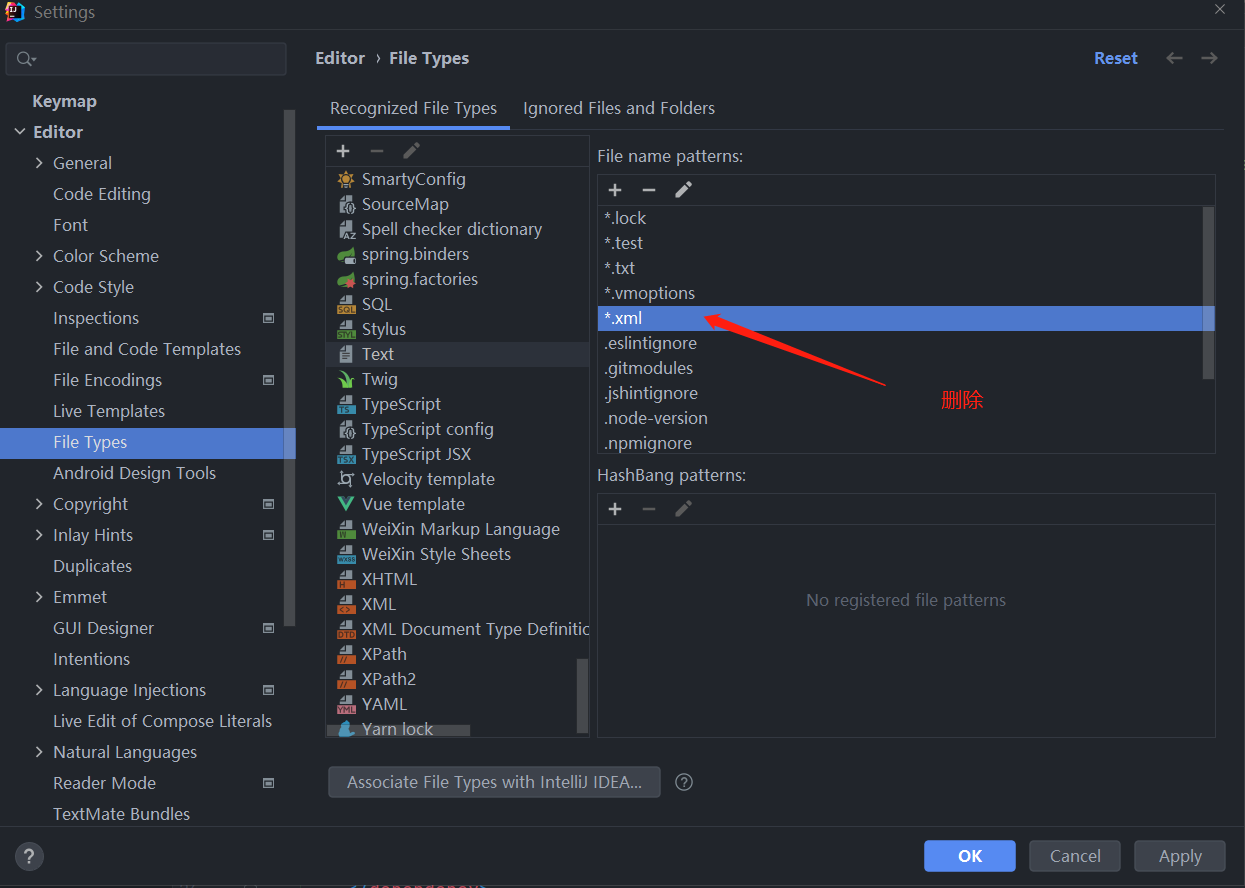Cancel the Settings dialog
The image size is (1245, 888).
point(1075,856)
